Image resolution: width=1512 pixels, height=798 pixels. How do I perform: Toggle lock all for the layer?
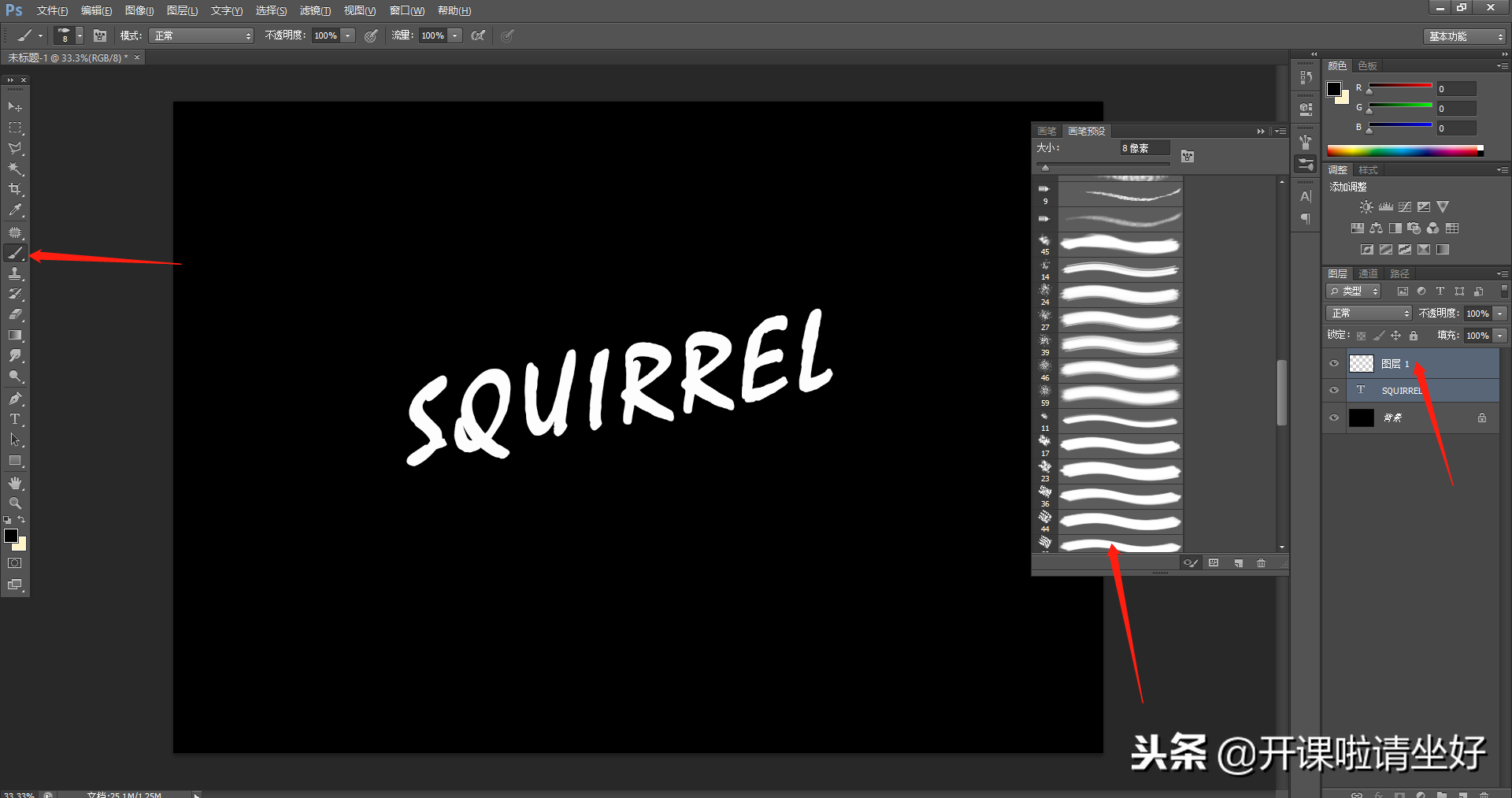1414,336
